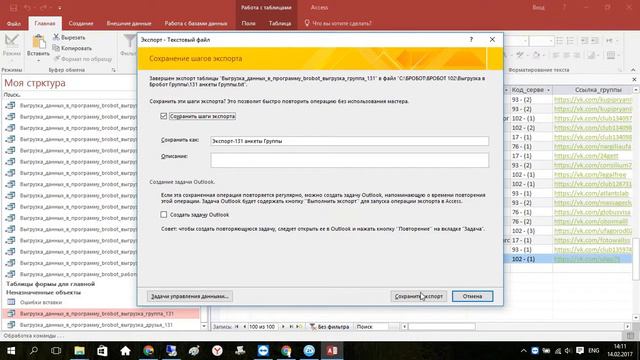Select the Ошибки вставки table

coord(41,302)
